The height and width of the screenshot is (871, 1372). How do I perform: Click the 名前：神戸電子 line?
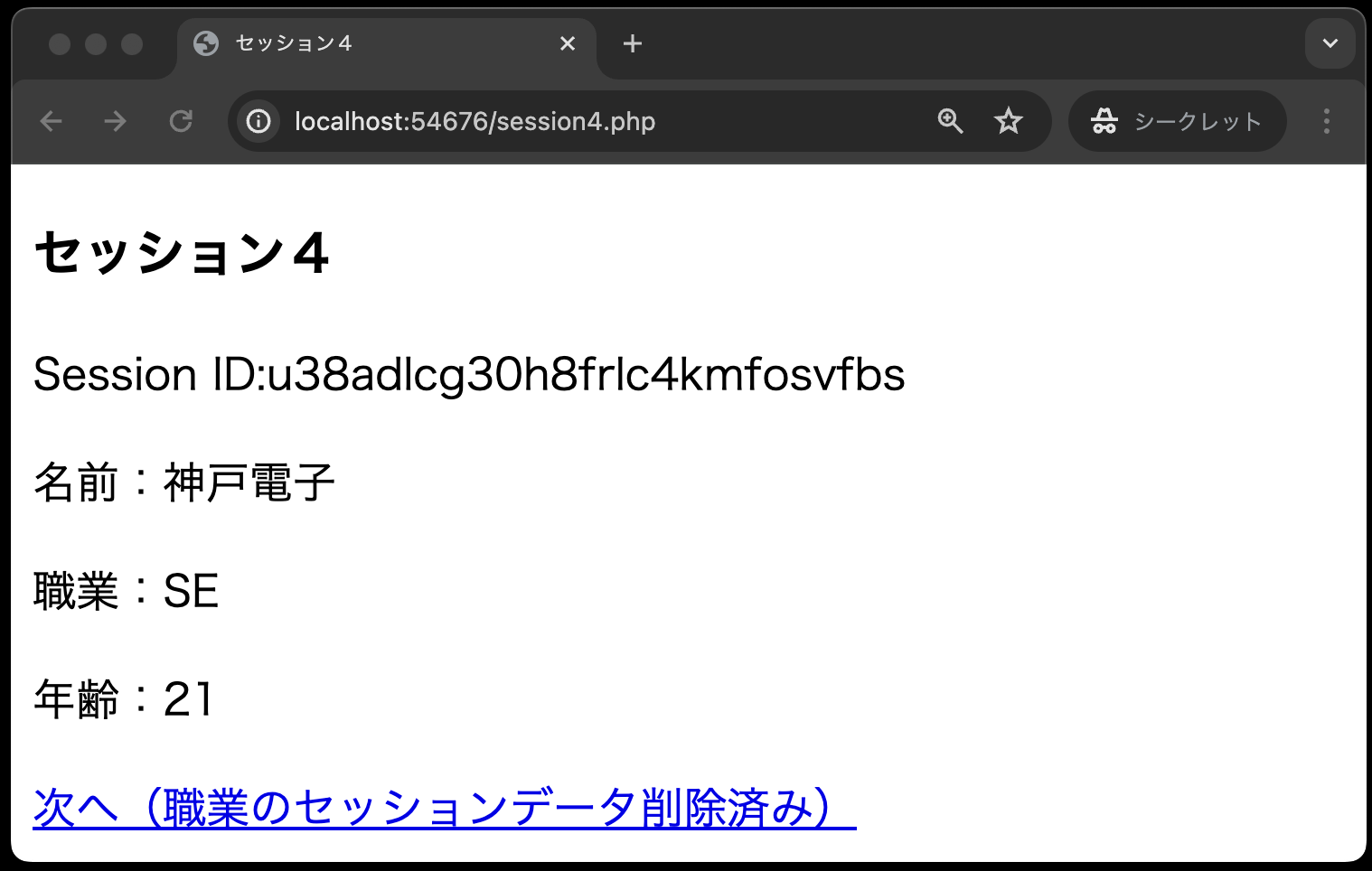tap(184, 482)
